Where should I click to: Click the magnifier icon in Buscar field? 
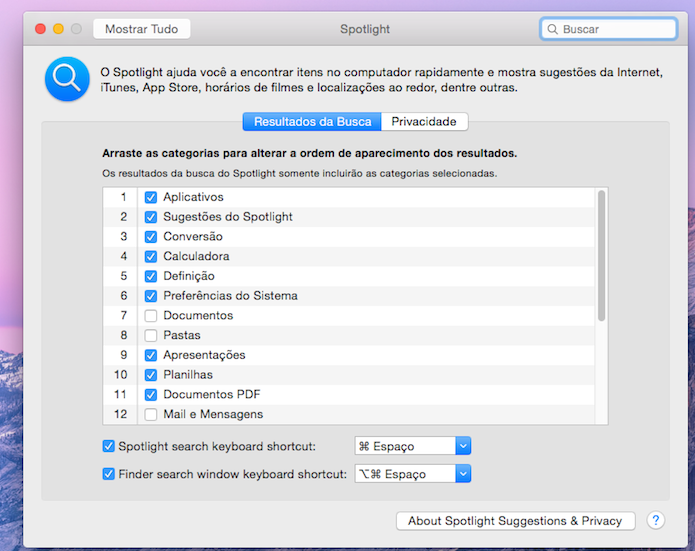[552, 29]
